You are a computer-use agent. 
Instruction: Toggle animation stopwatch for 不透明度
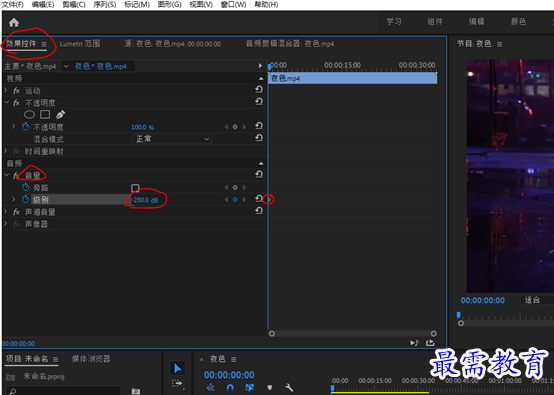click(x=25, y=127)
